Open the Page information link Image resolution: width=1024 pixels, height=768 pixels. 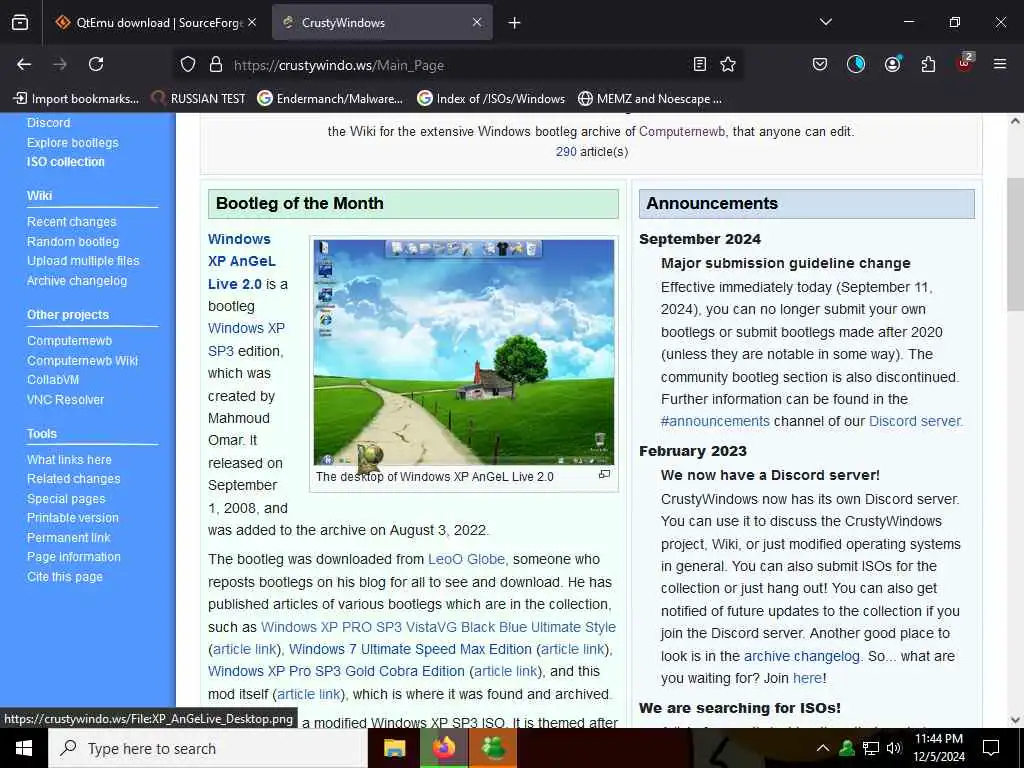pyautogui.click(x=74, y=557)
